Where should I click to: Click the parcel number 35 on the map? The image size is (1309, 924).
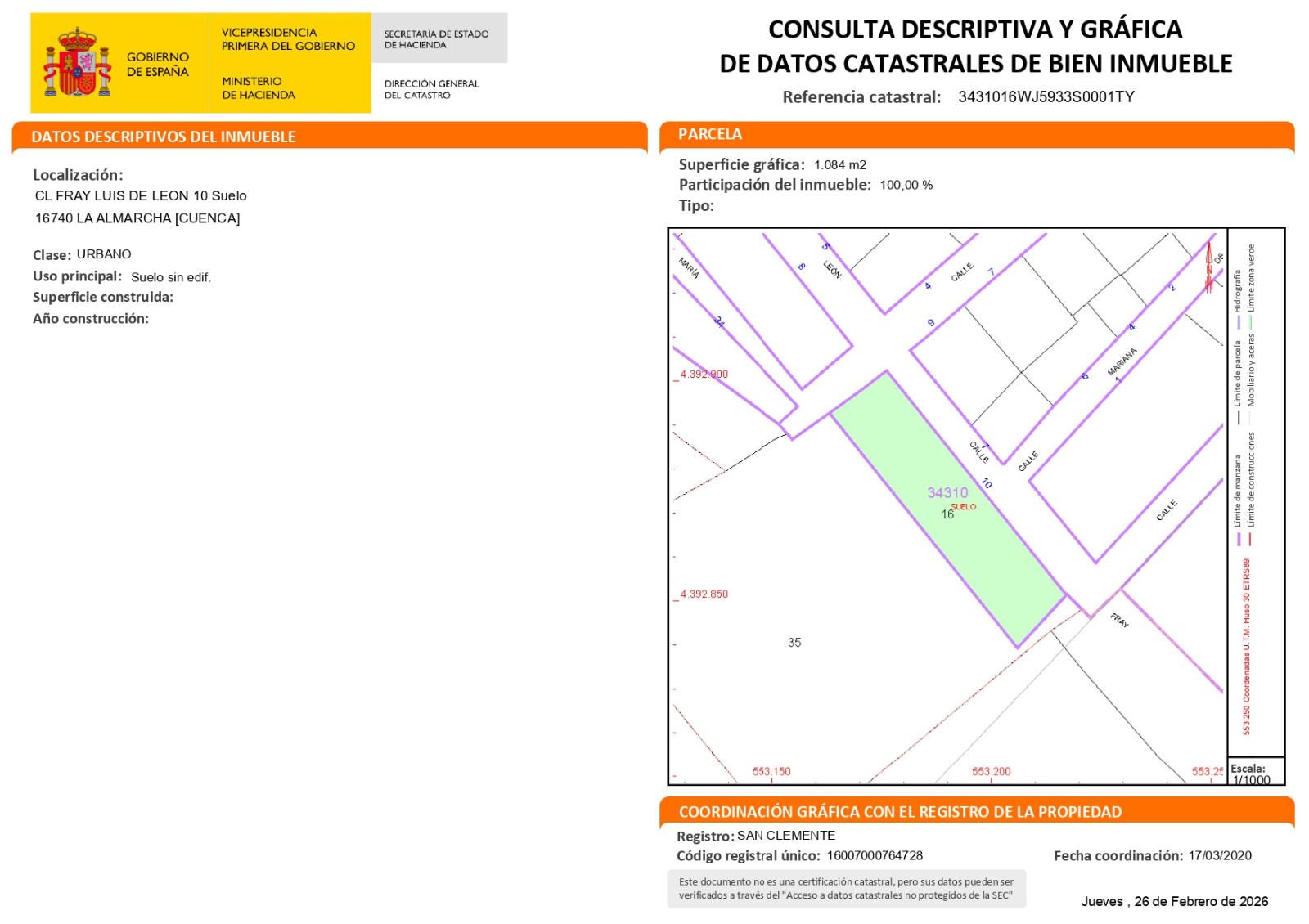[x=794, y=643]
